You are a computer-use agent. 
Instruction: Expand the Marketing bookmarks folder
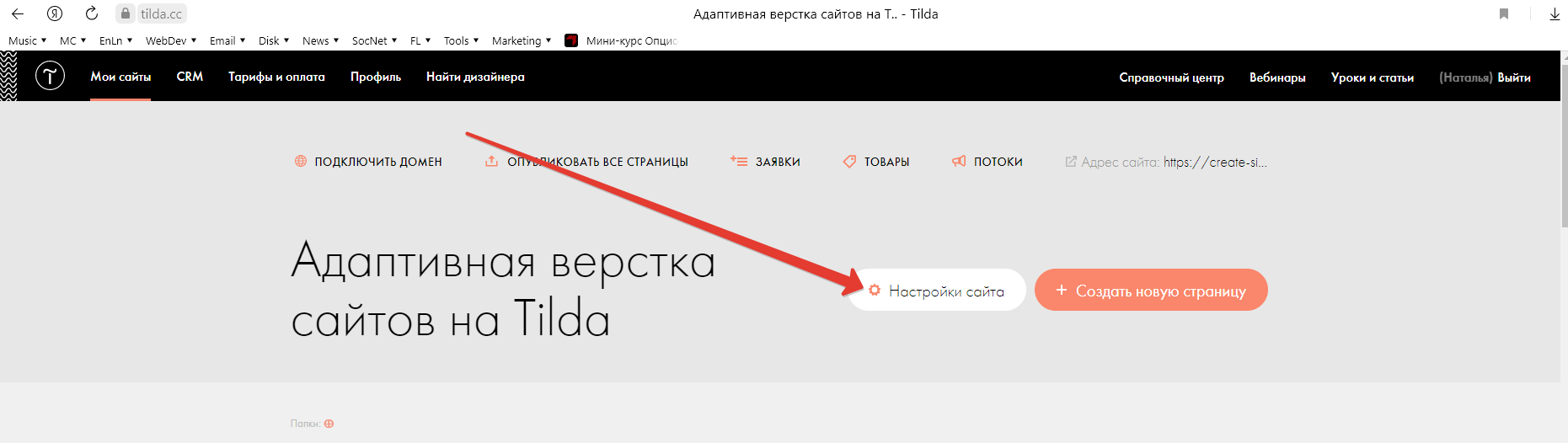(521, 40)
